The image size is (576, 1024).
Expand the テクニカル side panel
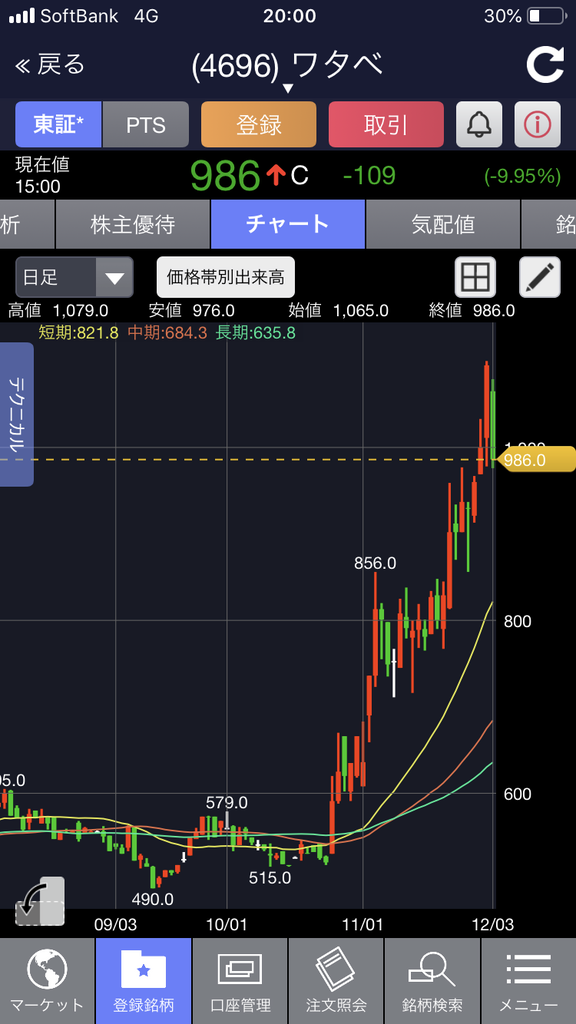[16, 414]
